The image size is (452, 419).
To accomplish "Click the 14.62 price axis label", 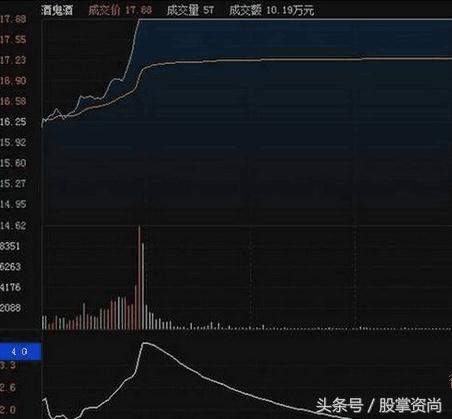I will point(13,226).
